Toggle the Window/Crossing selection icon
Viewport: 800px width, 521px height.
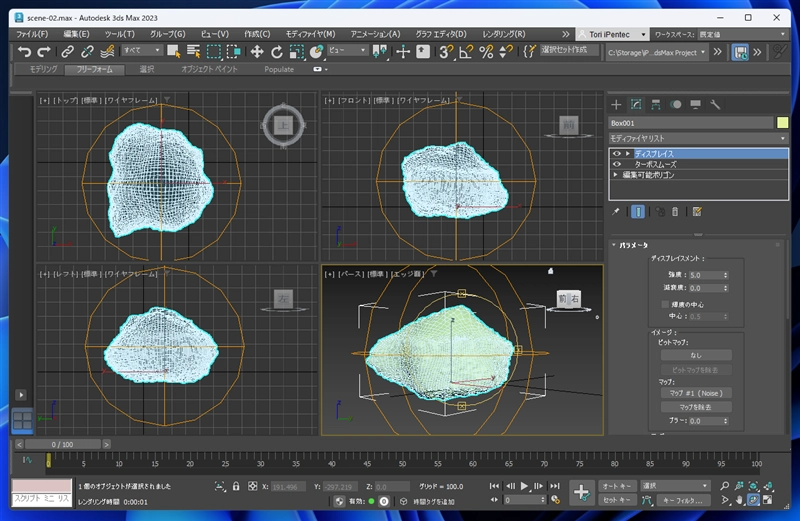[234, 52]
